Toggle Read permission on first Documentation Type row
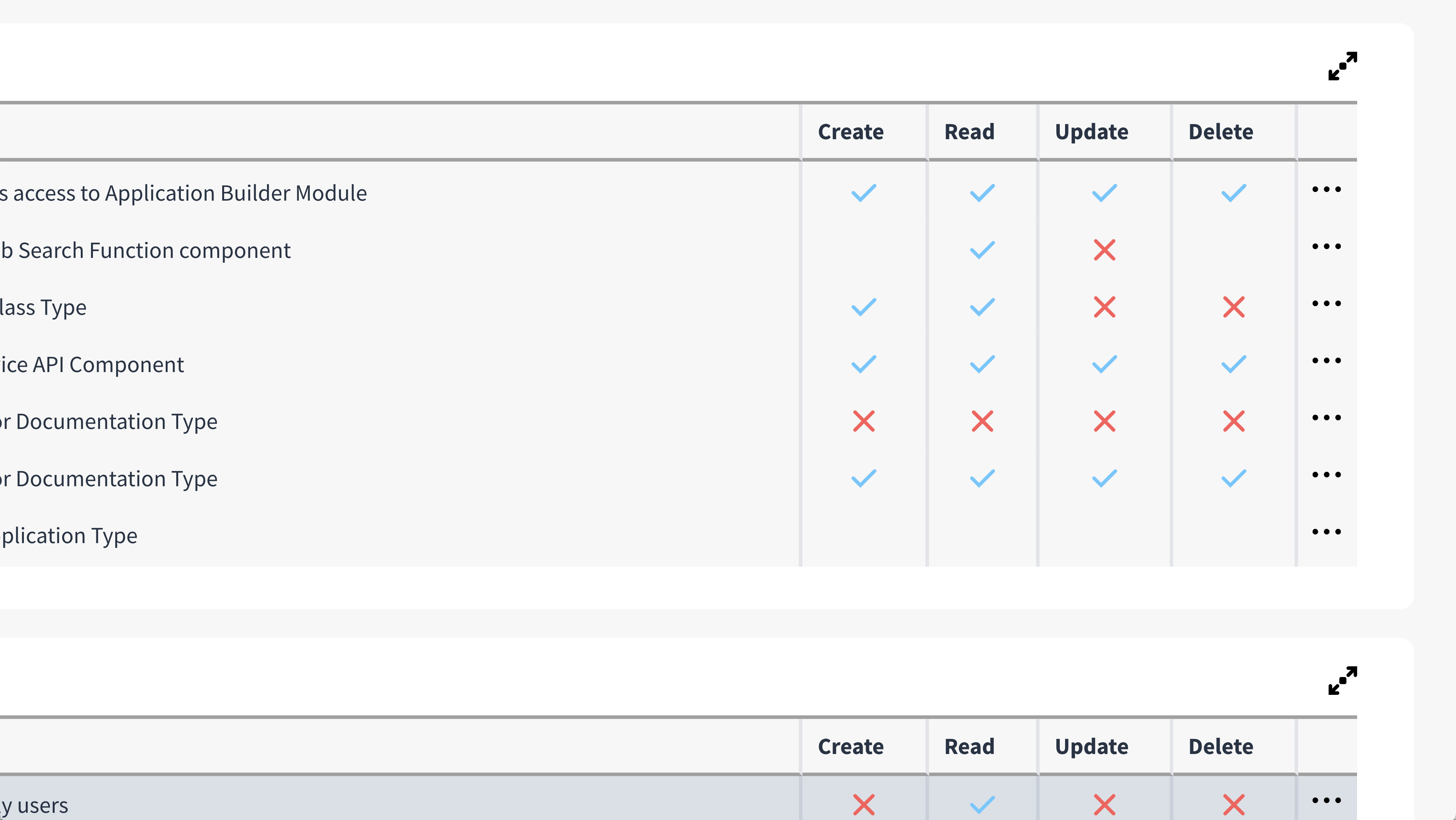This screenshot has height=820, width=1456. point(982,421)
